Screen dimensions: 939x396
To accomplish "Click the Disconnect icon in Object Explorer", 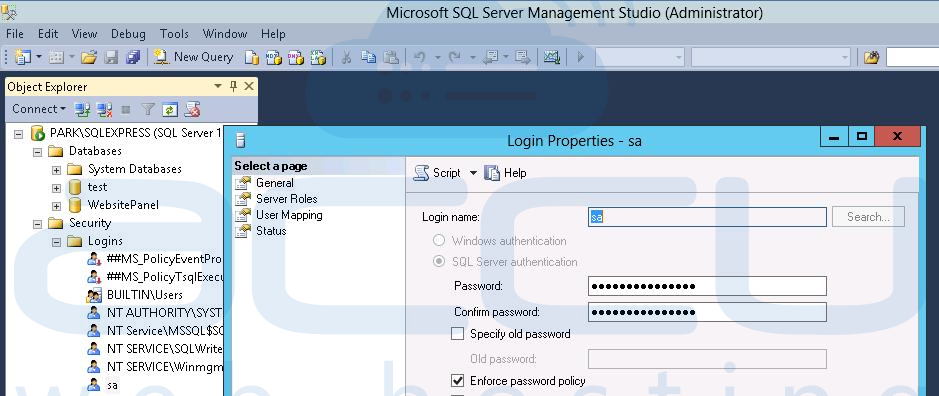I will tap(104, 109).
